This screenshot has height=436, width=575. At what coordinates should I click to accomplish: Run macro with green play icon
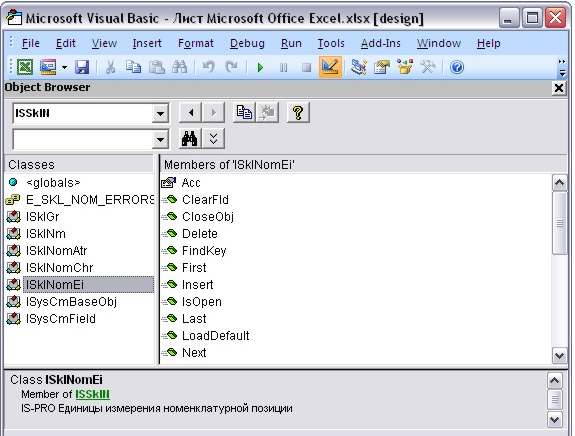(260, 67)
